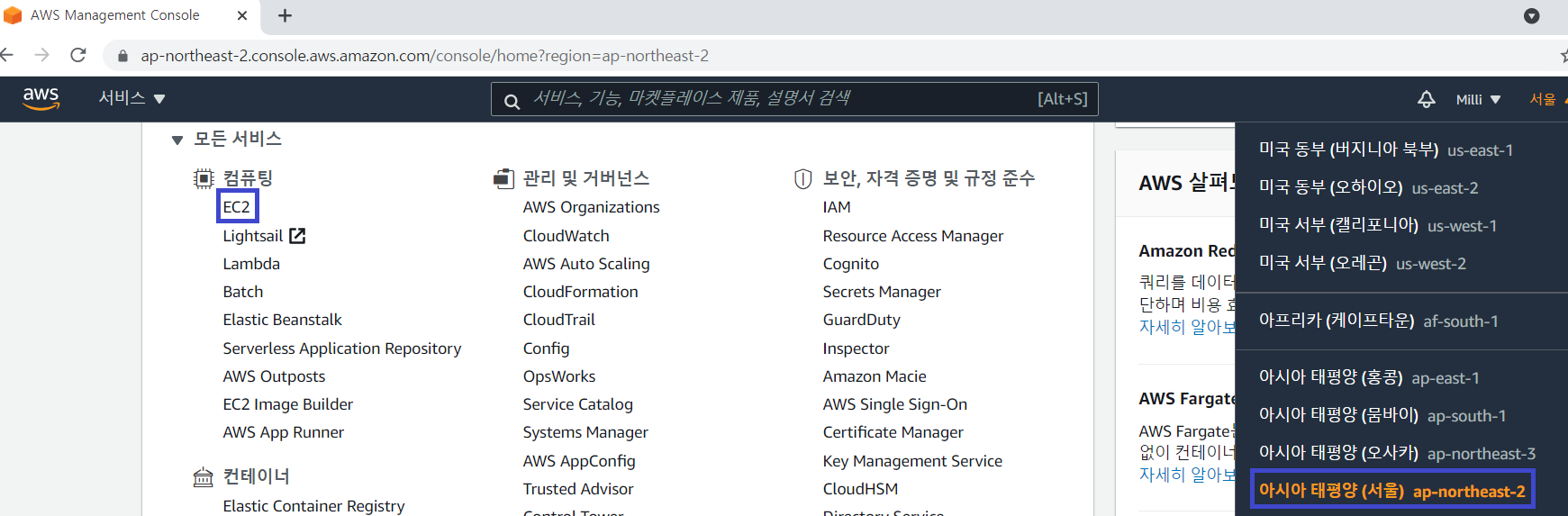Go forward with browser forward arrow
The image size is (1568, 516).
41,55
